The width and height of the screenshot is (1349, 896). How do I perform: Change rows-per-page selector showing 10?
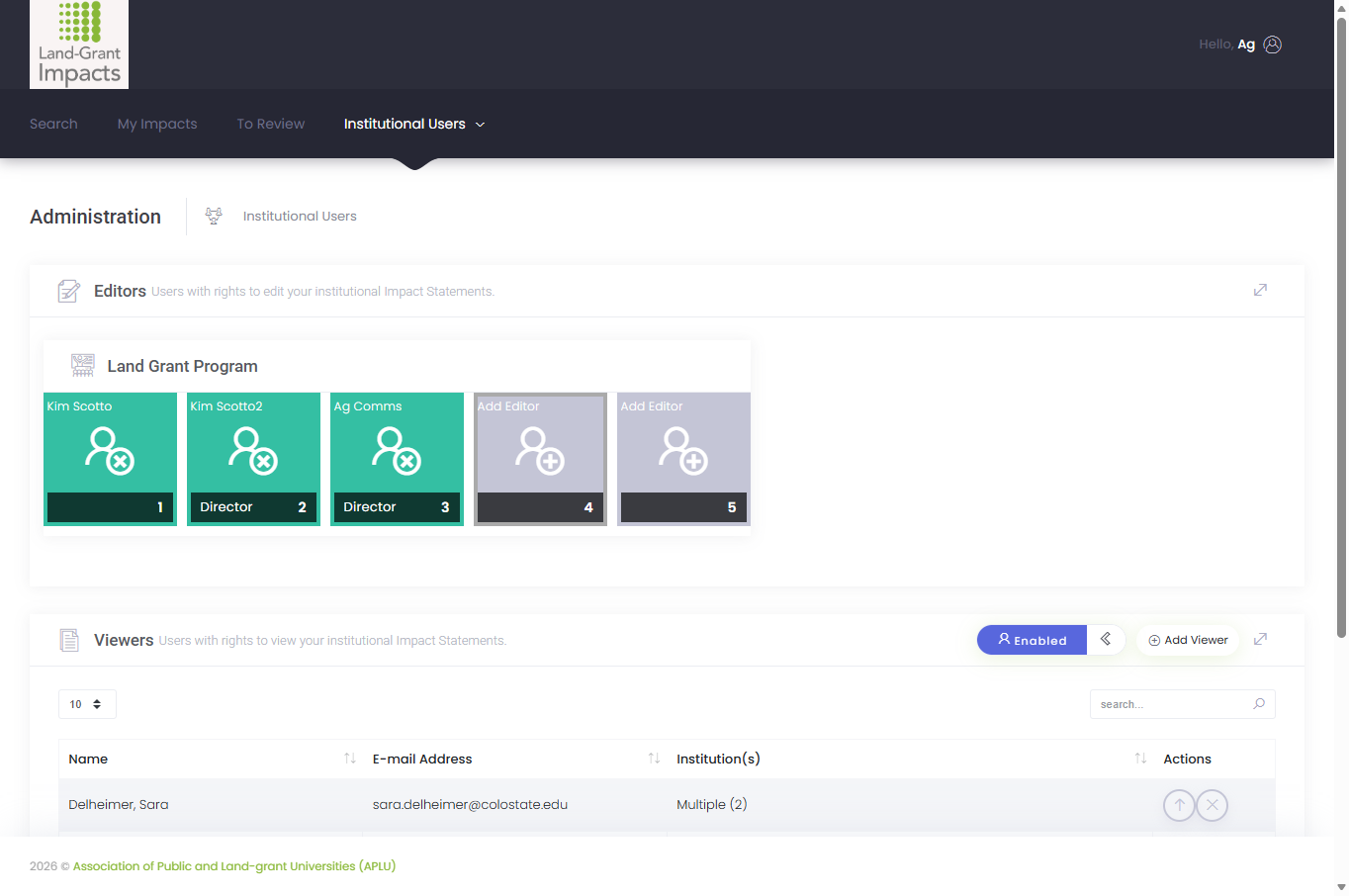click(87, 704)
